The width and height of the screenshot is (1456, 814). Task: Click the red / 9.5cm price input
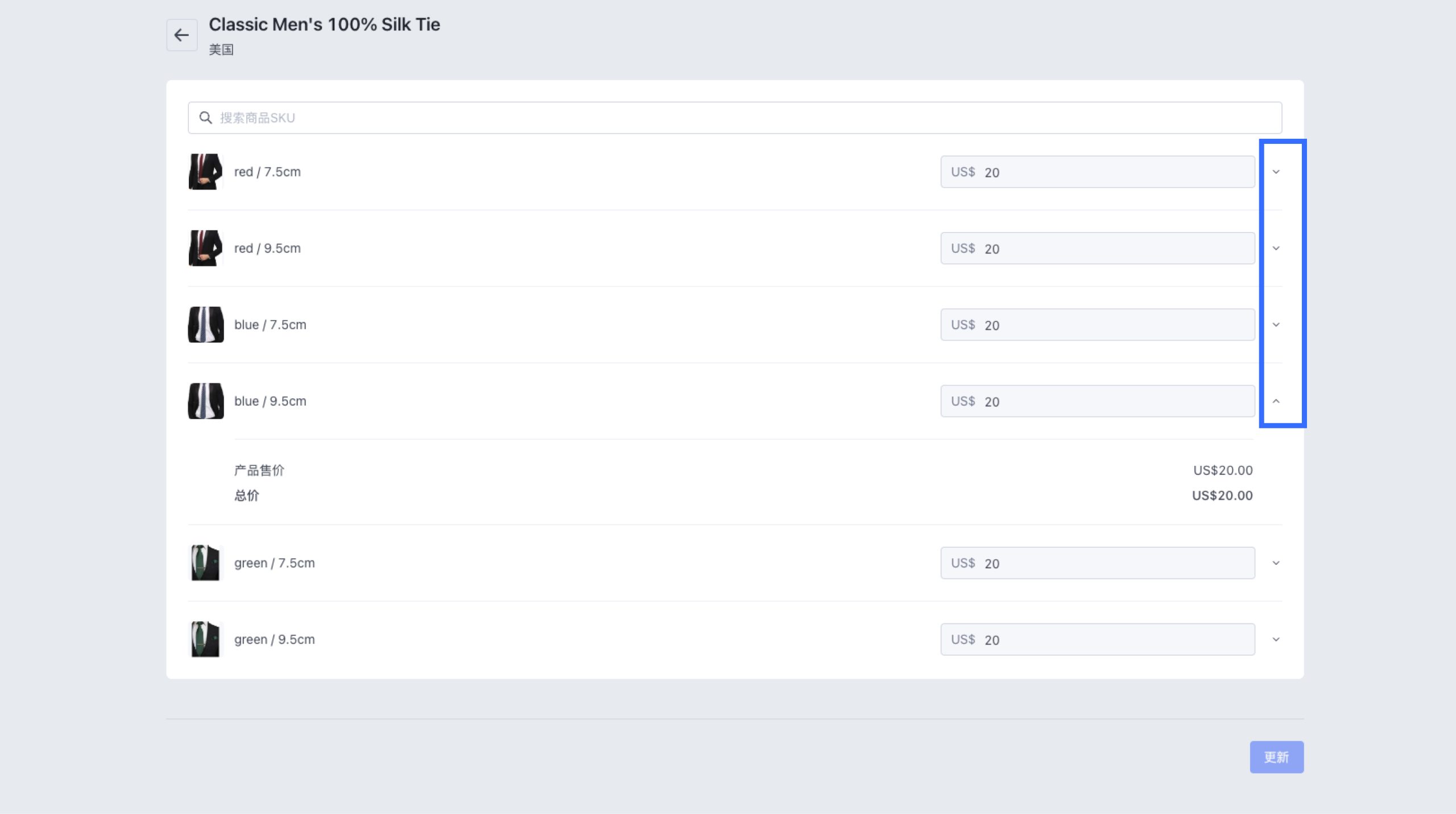[x=1115, y=249]
